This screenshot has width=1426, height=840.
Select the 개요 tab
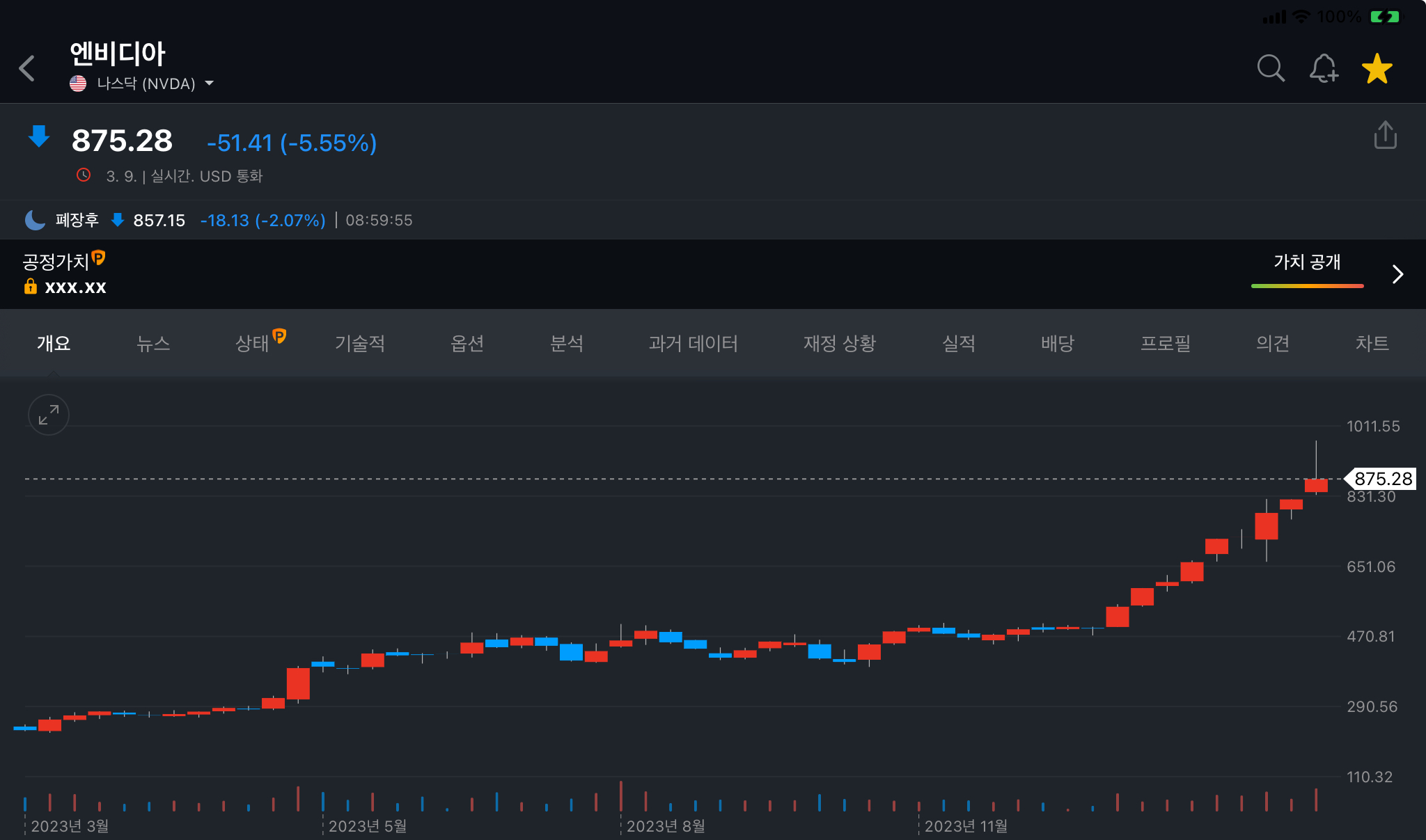click(x=54, y=343)
